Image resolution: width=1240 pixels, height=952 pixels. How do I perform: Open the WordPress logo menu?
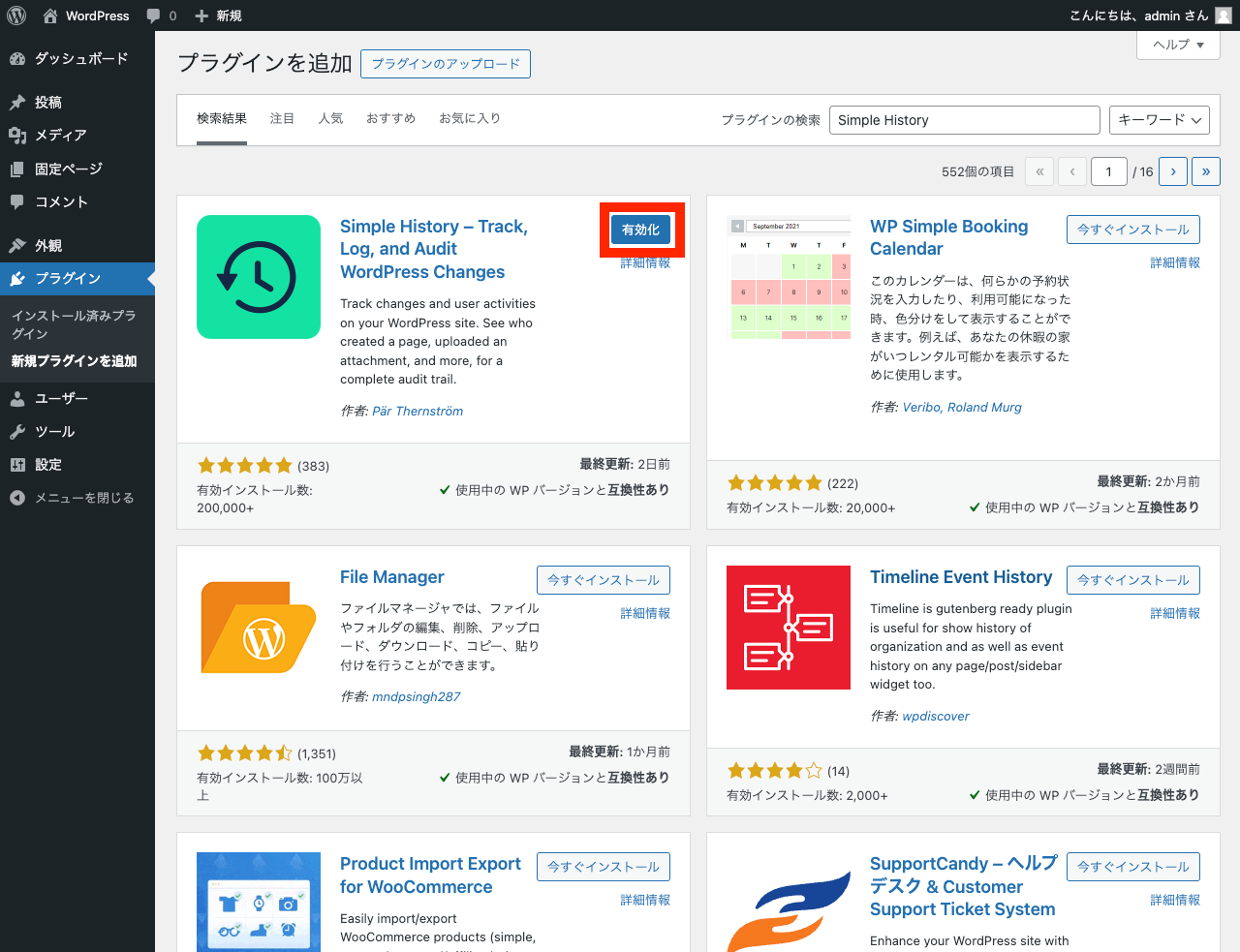click(16, 15)
